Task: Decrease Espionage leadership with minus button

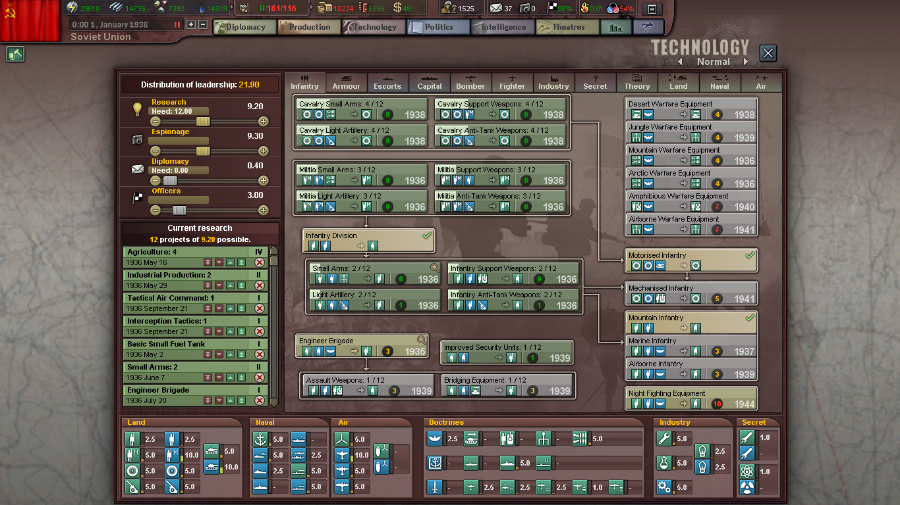Action: click(x=155, y=151)
